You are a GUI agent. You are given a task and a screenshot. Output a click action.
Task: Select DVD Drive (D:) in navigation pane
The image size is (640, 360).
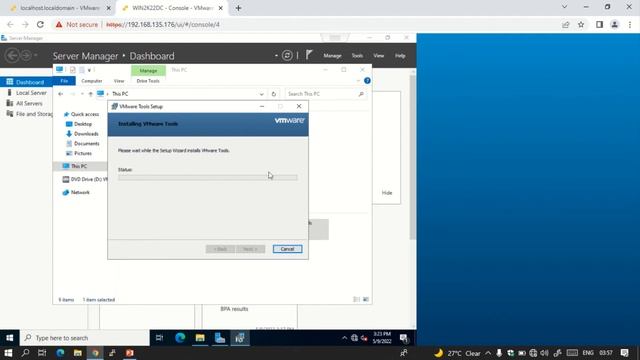point(85,179)
